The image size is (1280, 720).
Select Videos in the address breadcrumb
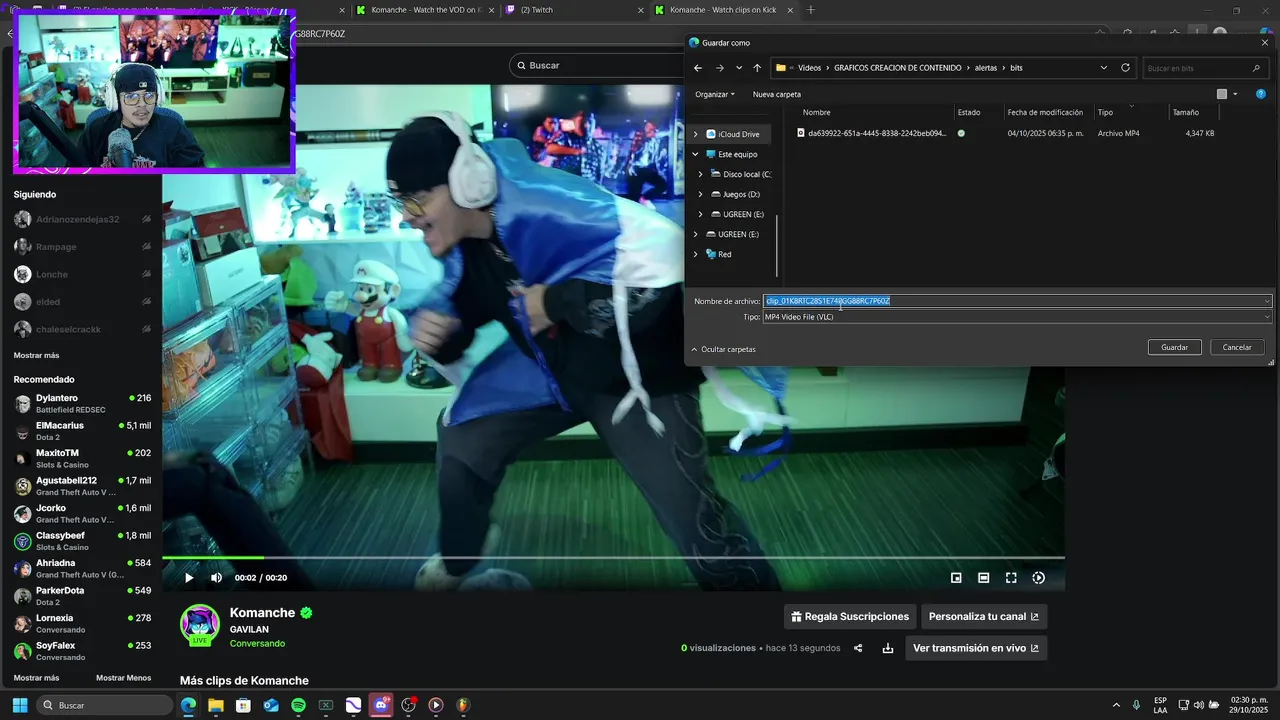(809, 68)
